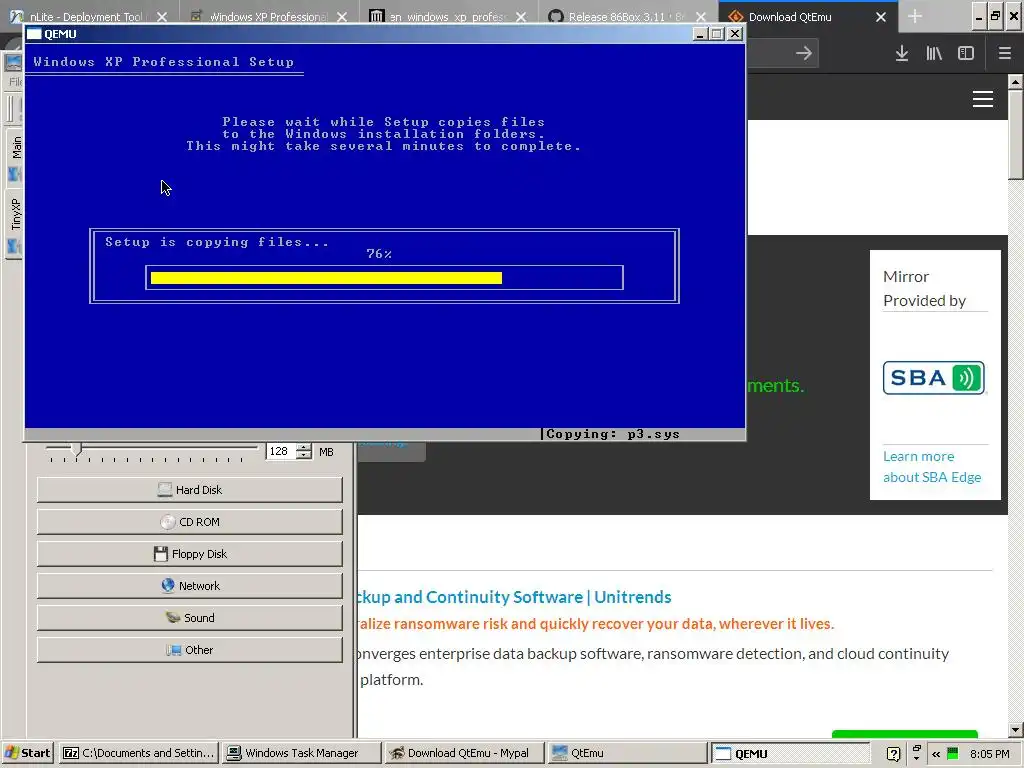Toggle the browser sidebar icon

click(966, 54)
